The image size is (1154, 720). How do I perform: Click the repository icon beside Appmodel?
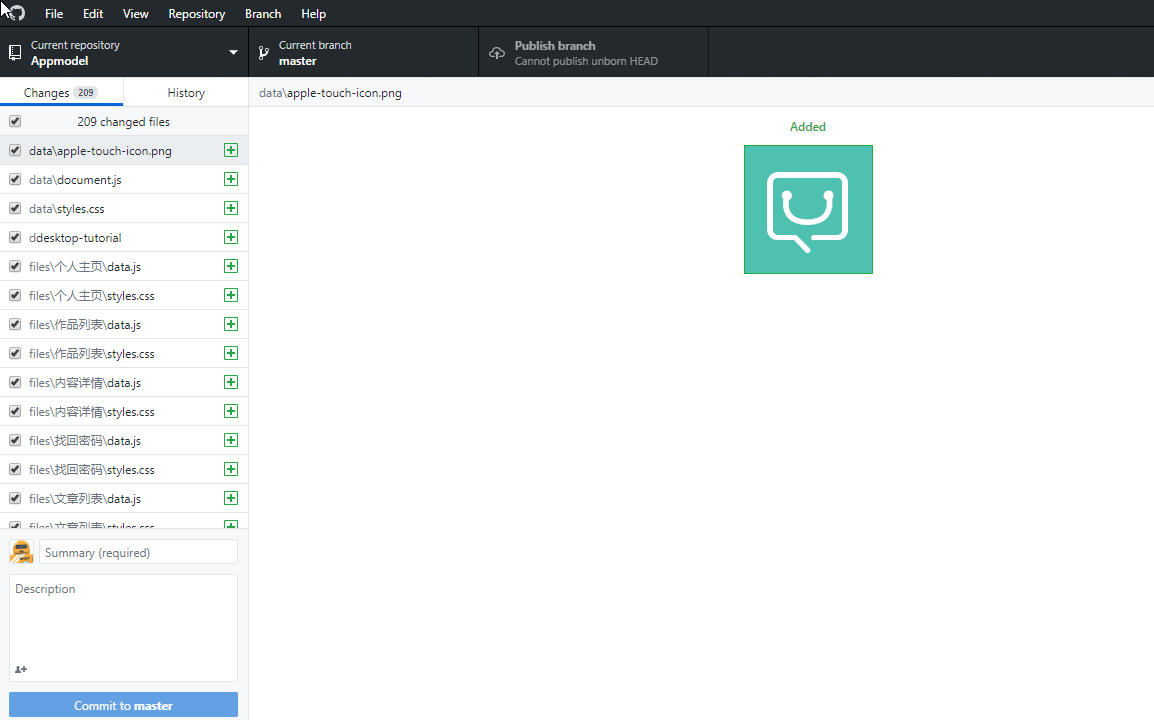click(x=15, y=52)
